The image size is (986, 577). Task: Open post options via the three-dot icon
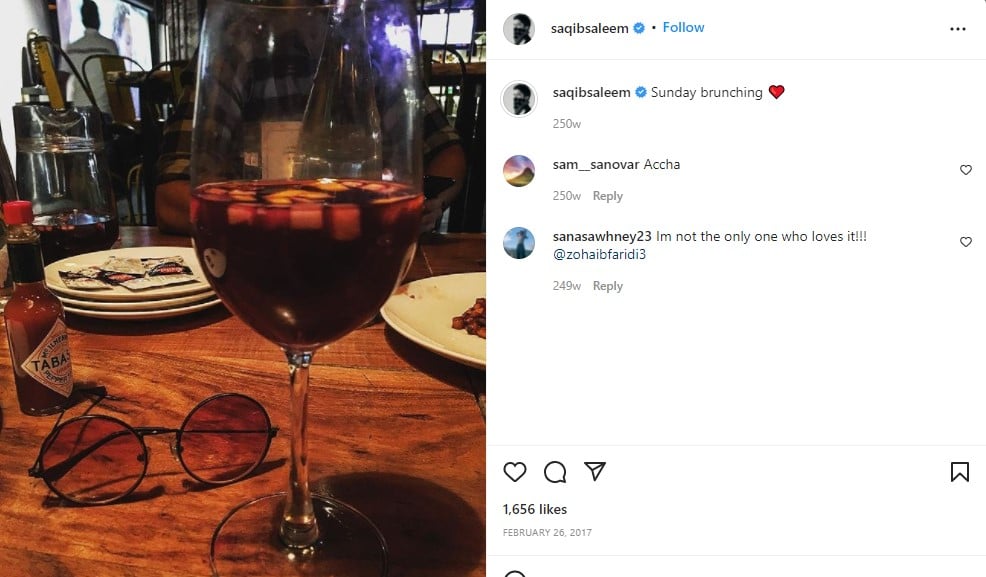pyautogui.click(x=956, y=27)
